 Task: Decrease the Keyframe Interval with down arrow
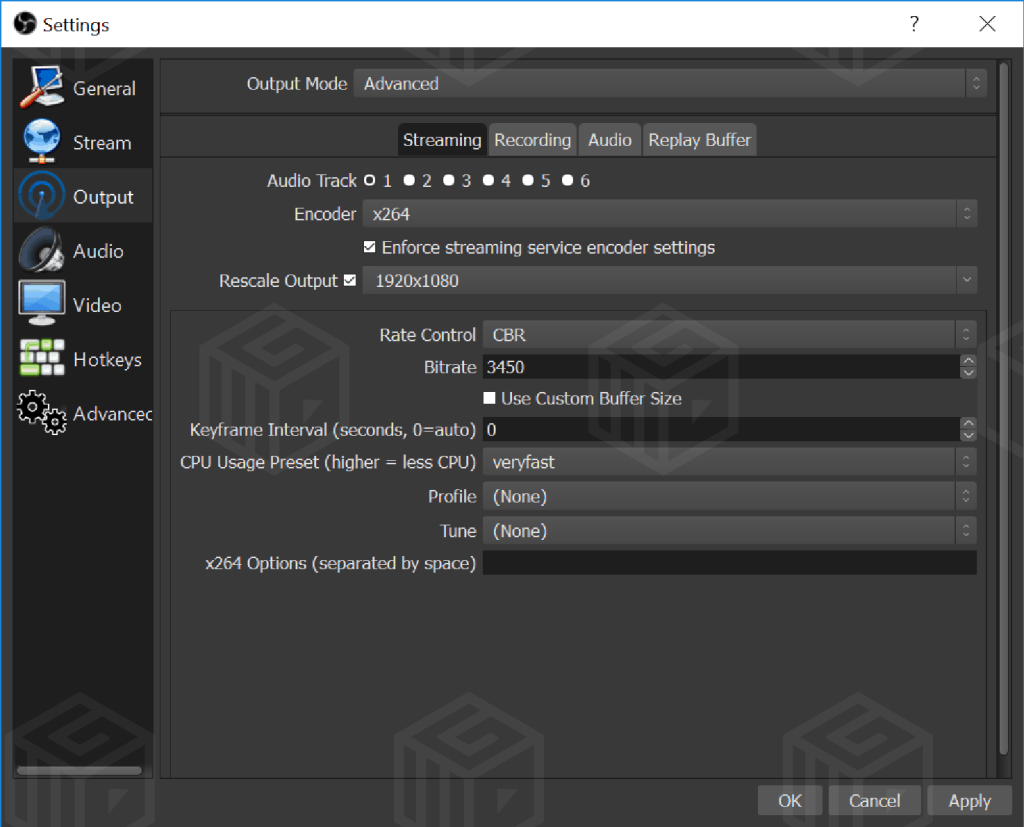point(968,435)
